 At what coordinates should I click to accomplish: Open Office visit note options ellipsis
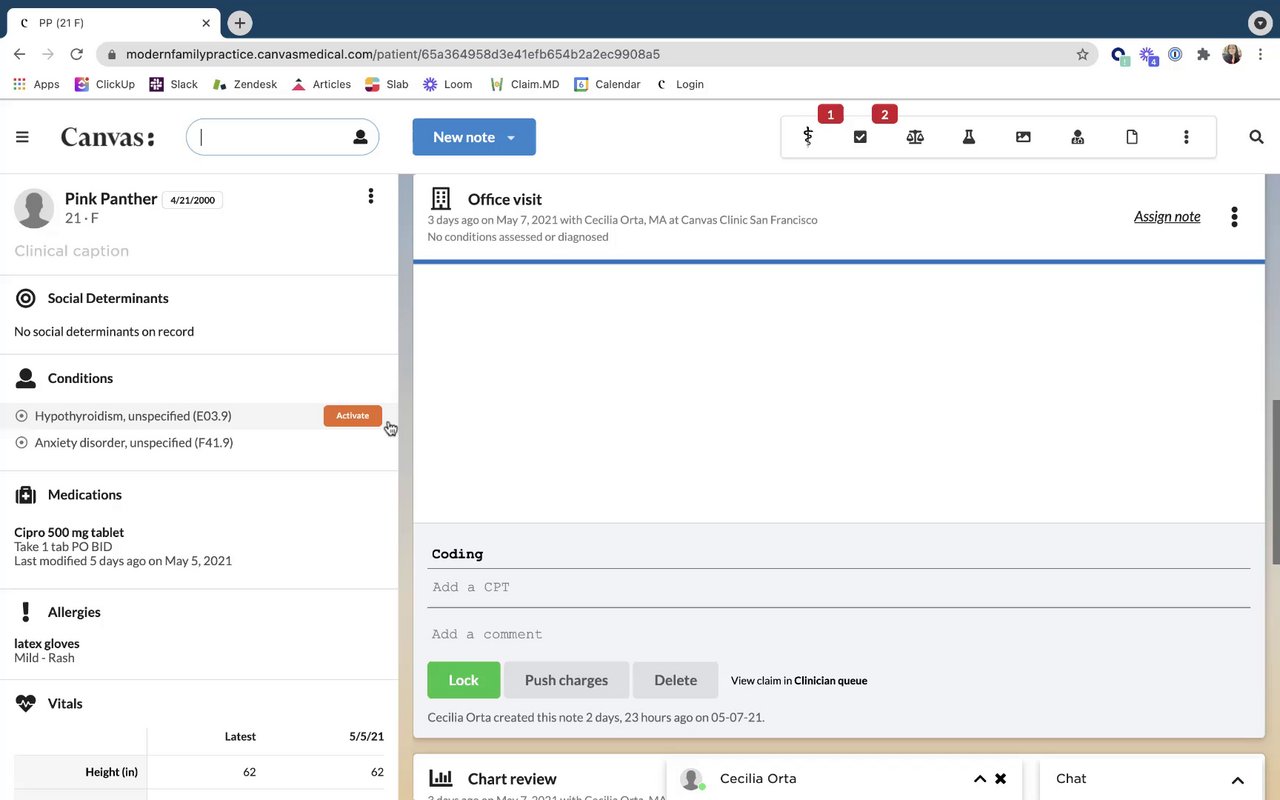point(1235,216)
